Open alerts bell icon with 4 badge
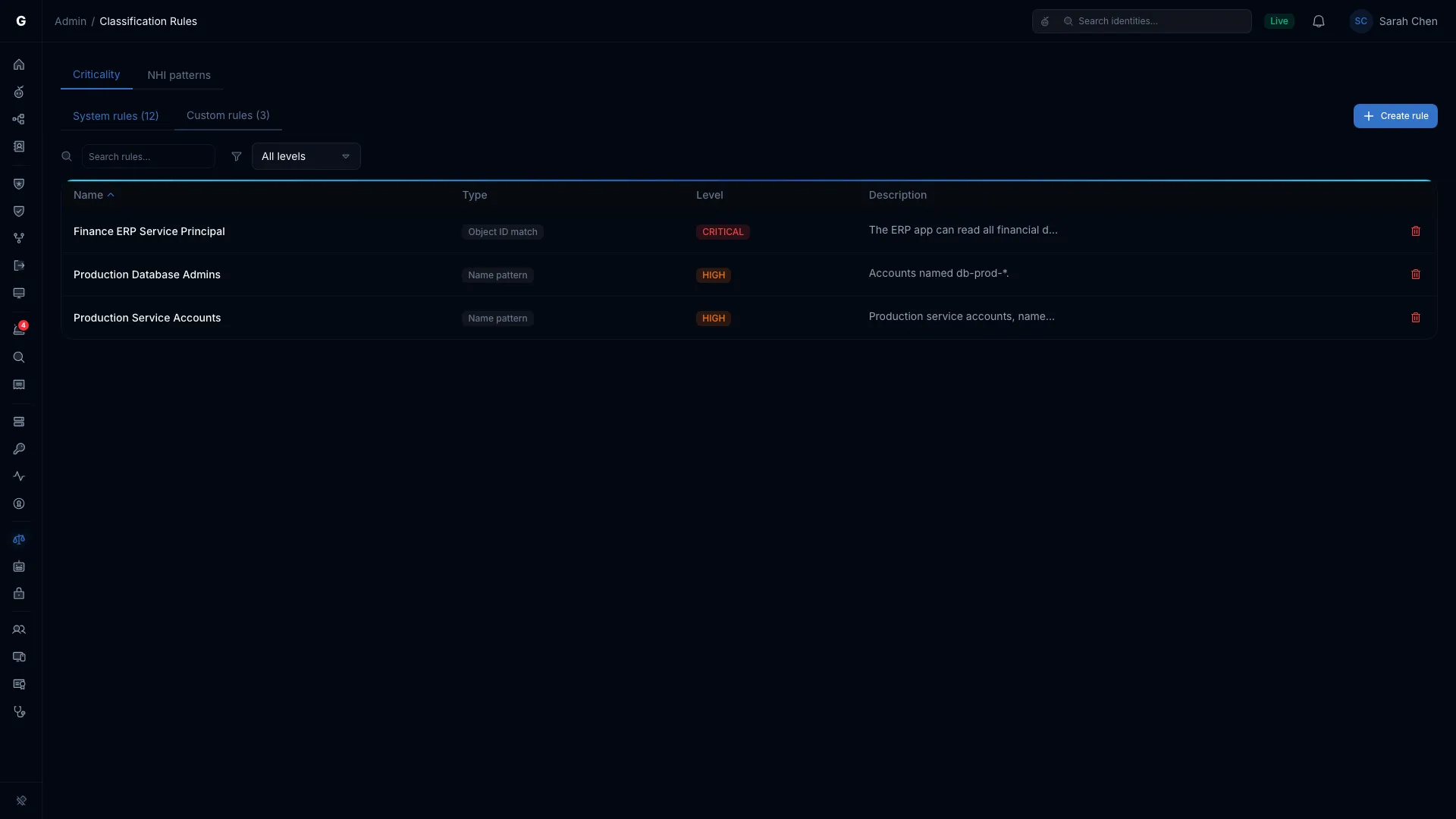1456x819 pixels. (19, 329)
